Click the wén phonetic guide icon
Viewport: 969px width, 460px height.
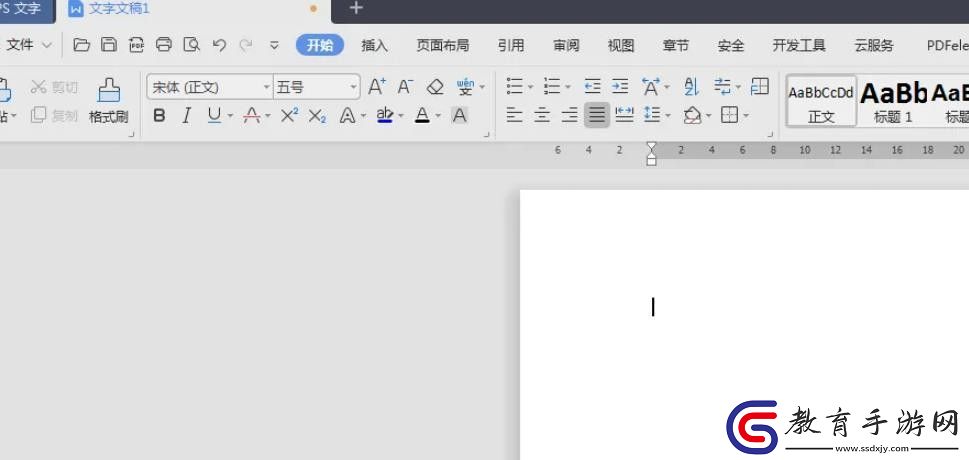(x=465, y=87)
